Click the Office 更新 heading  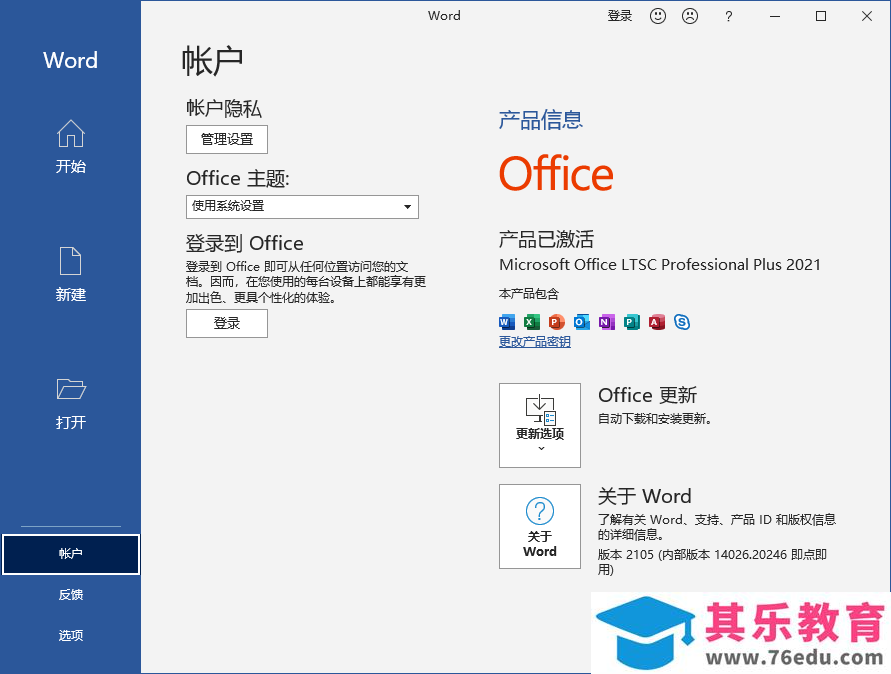click(647, 395)
